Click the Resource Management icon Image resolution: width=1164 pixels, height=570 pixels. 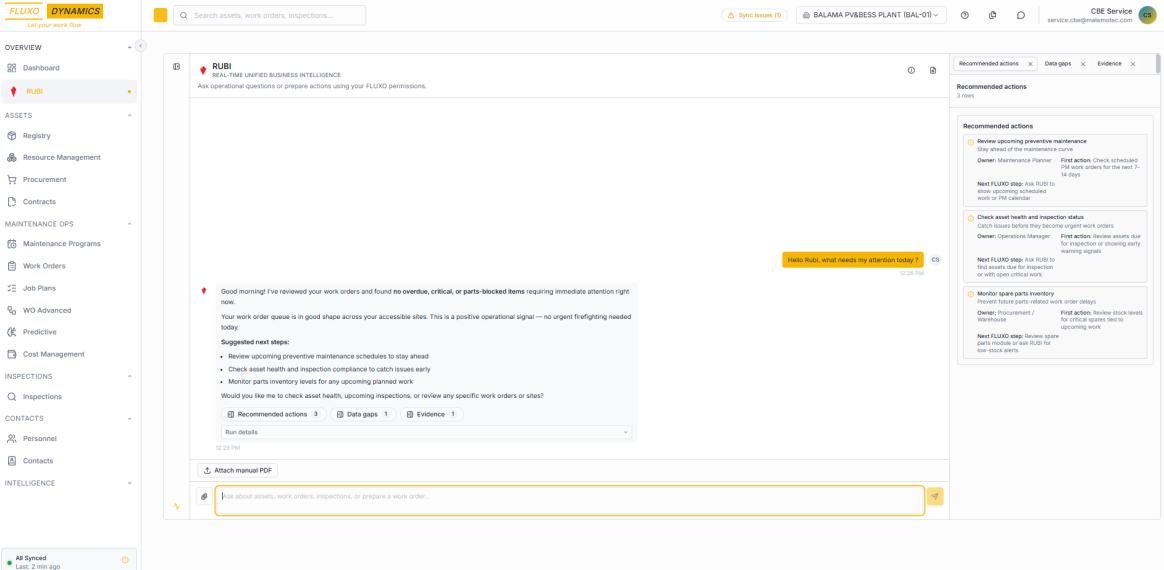click(x=12, y=157)
